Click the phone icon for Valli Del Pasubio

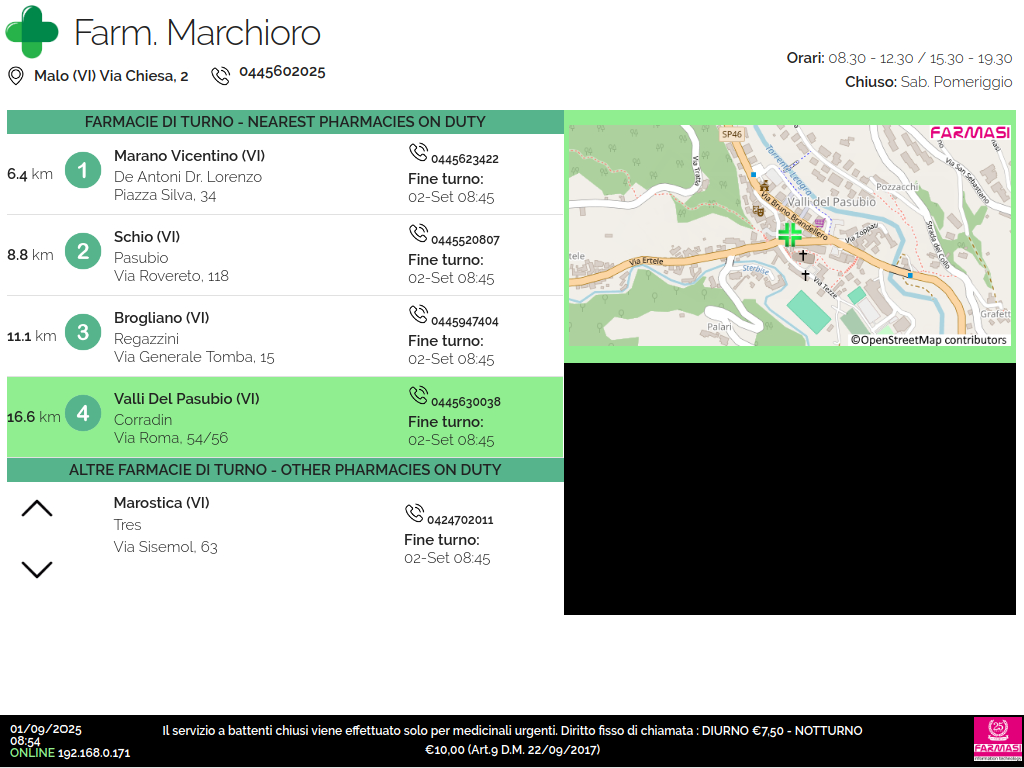click(x=418, y=395)
